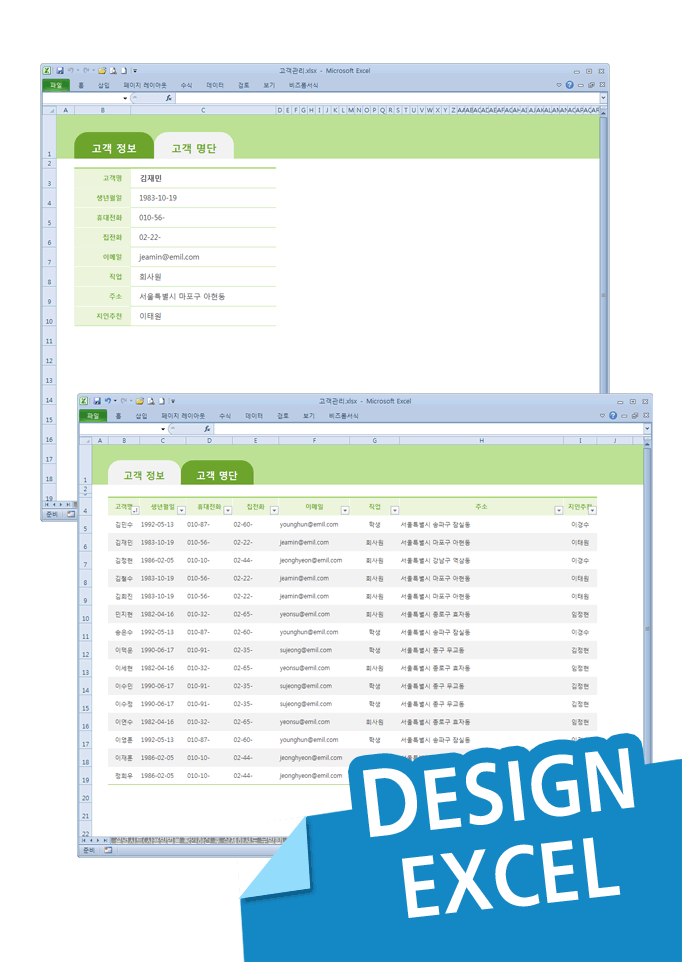682x962 pixels.
Task: Click the Save icon in the front window
Action: [x=97, y=401]
